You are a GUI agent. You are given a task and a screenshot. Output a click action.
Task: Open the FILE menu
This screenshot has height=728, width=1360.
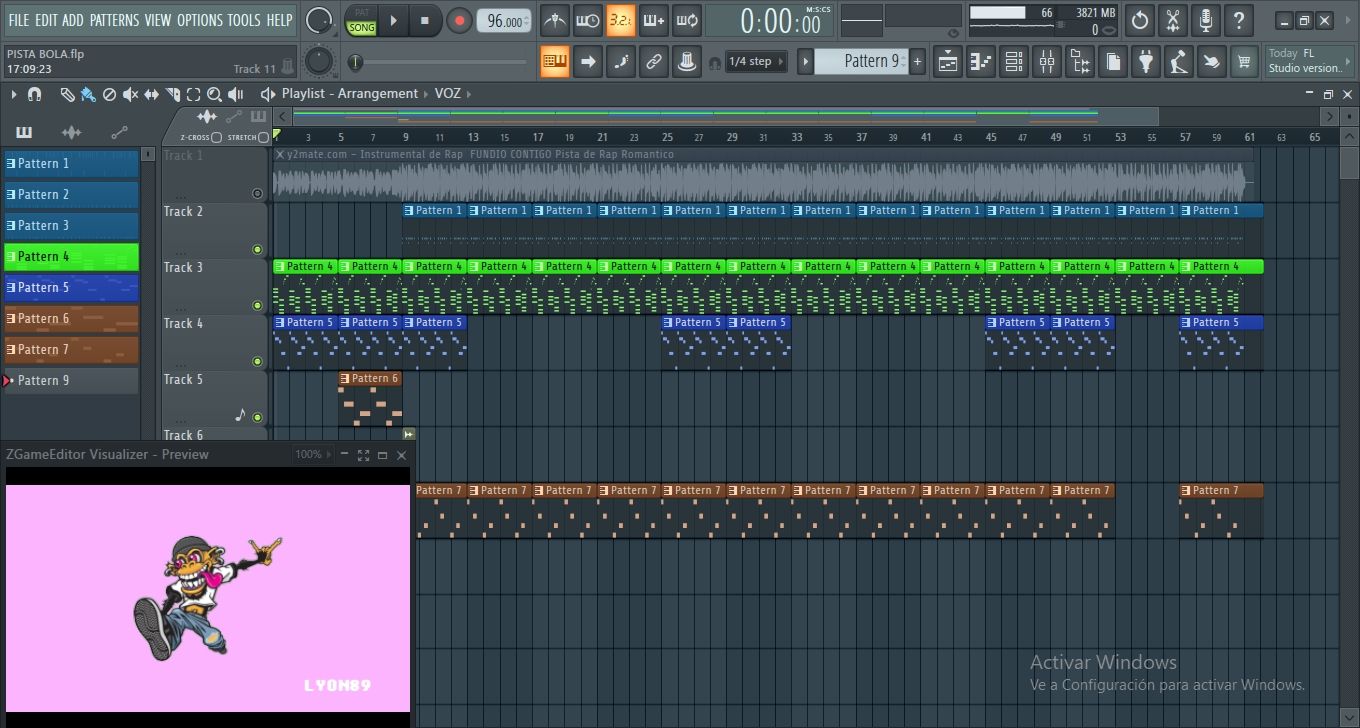pos(18,20)
